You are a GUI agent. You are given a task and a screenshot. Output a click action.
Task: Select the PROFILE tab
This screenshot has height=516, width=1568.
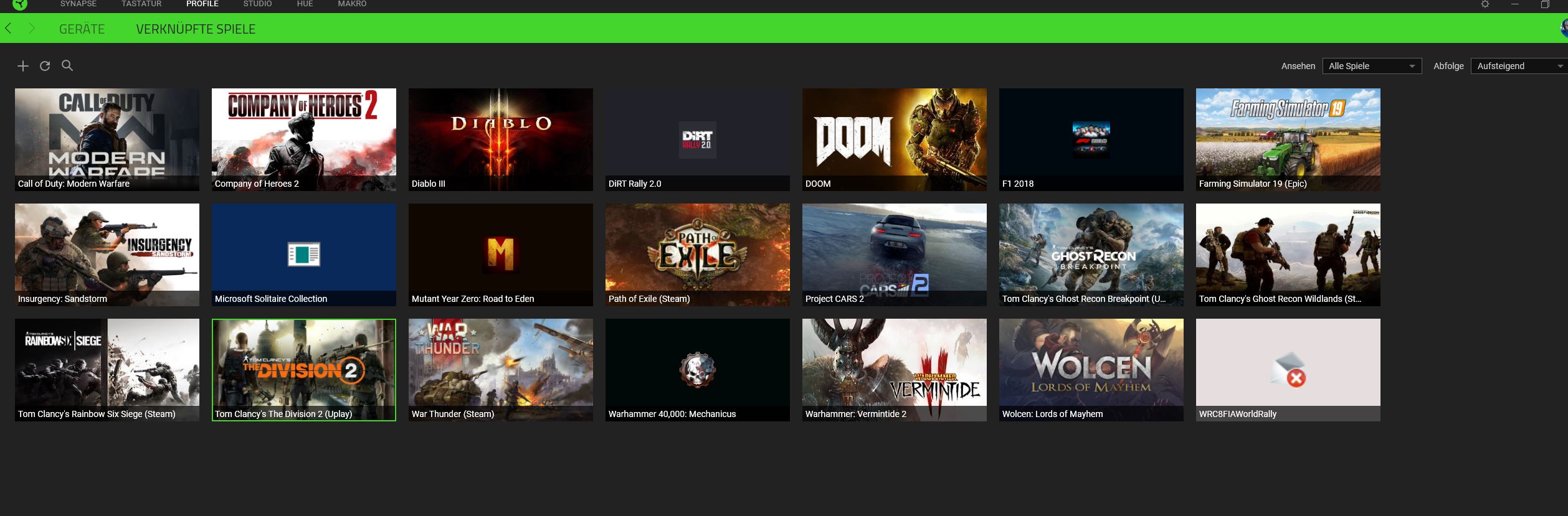(x=202, y=4)
